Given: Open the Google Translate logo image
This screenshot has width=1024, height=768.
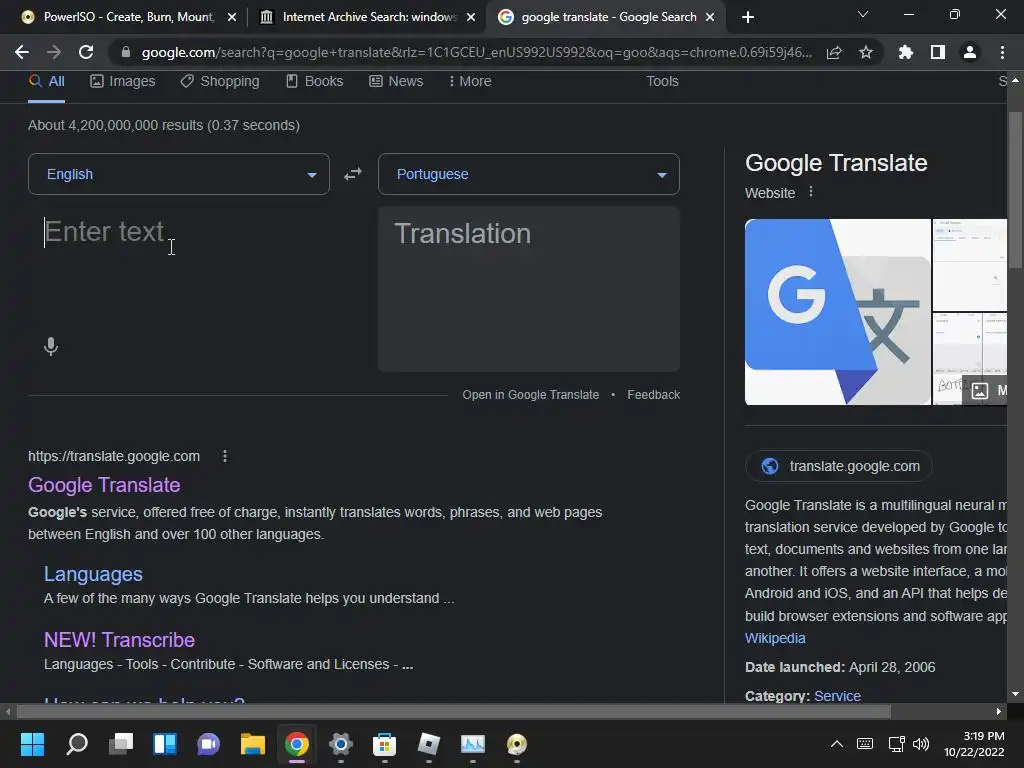Looking at the screenshot, I should (x=838, y=312).
